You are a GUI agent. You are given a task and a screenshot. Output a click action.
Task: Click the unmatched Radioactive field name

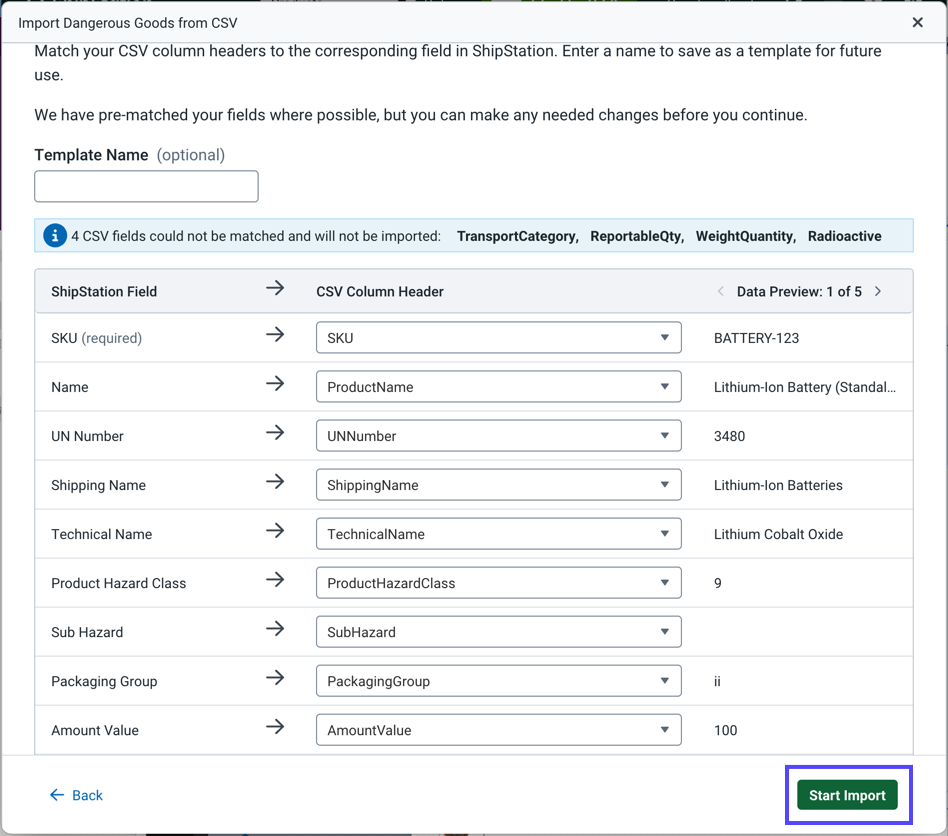pyautogui.click(x=845, y=236)
